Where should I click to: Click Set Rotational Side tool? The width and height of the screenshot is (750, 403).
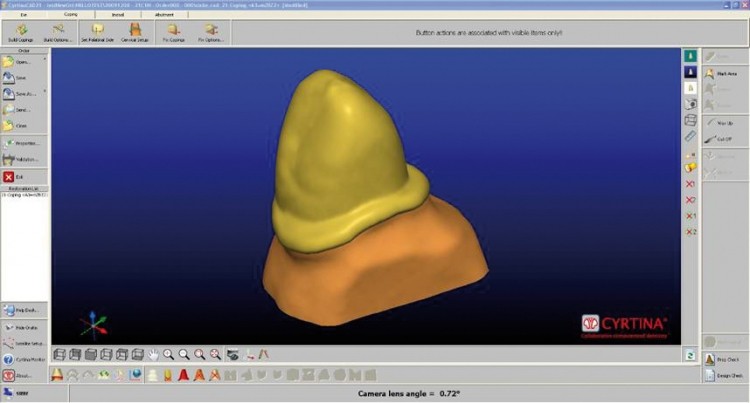tap(98, 33)
